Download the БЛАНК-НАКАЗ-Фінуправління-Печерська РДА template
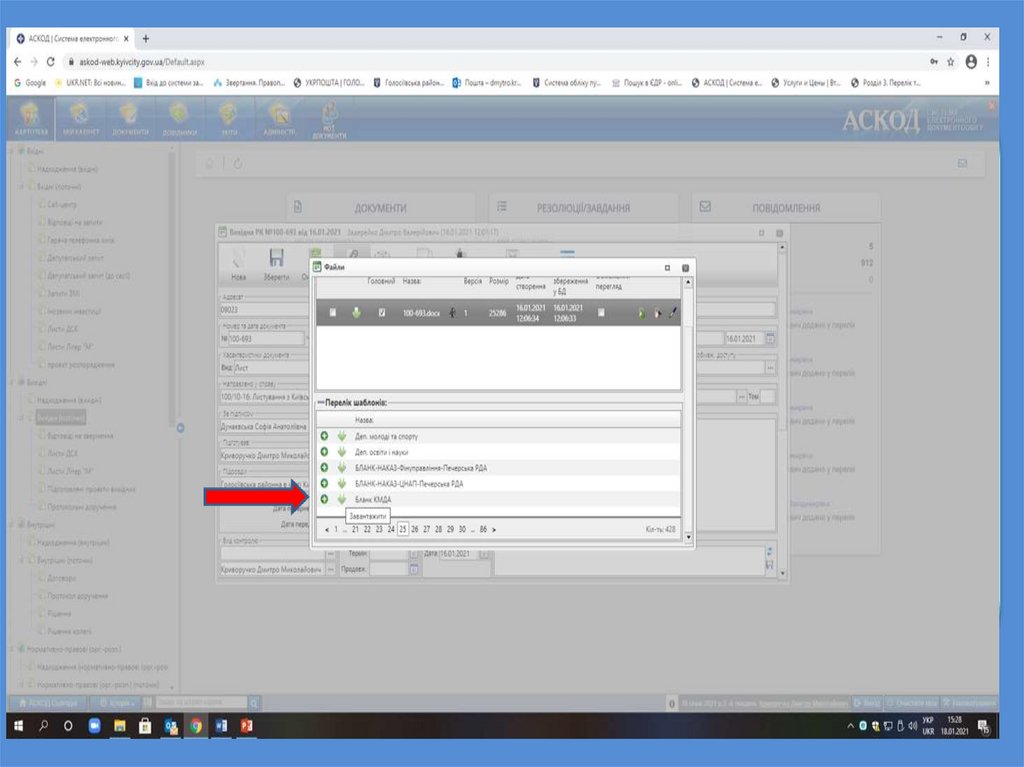The image size is (1024, 767). click(x=342, y=468)
